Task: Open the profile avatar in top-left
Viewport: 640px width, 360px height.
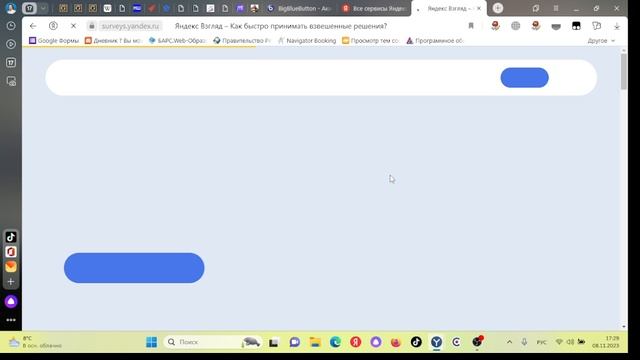Action: (11, 8)
